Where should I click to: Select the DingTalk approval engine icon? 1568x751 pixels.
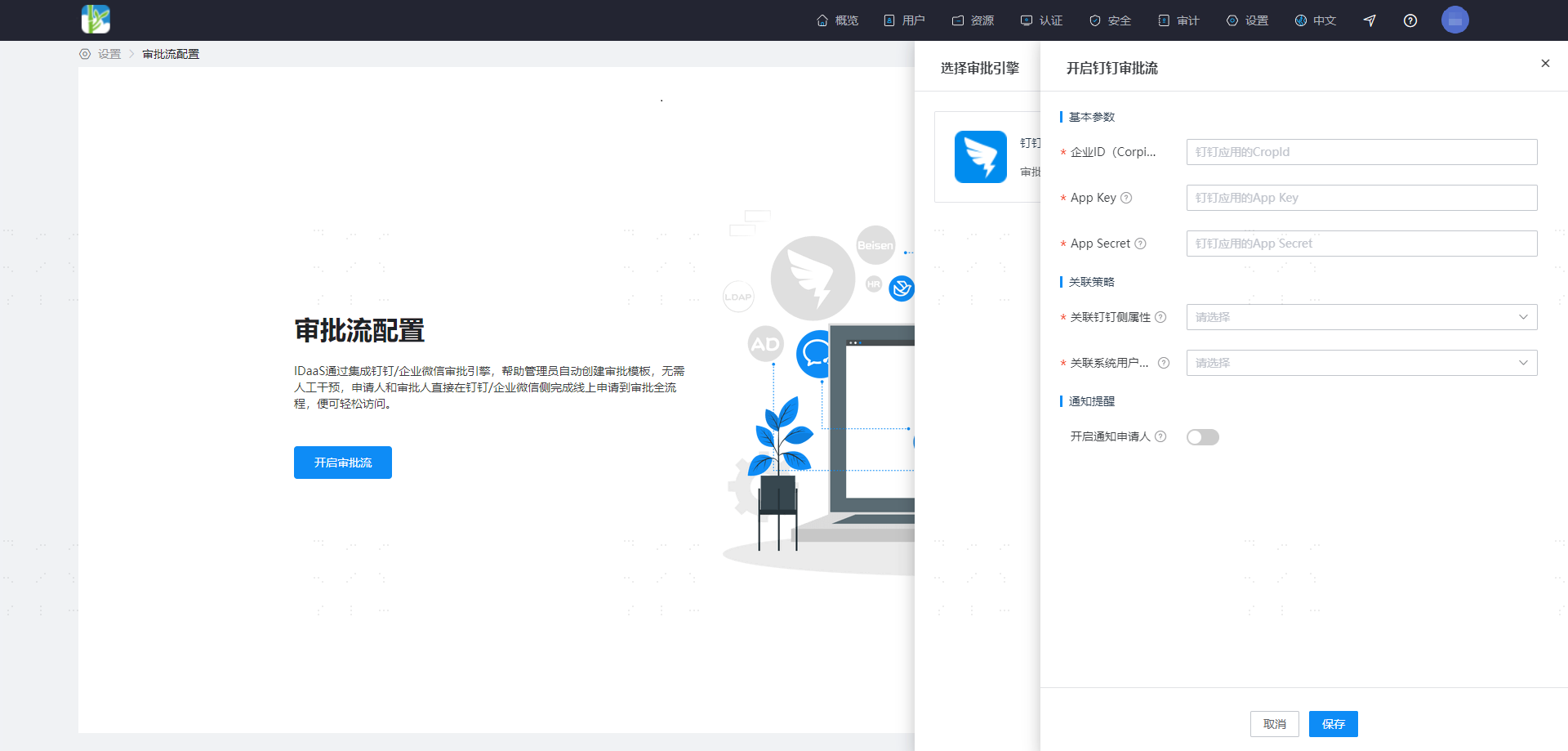pyautogui.click(x=981, y=157)
